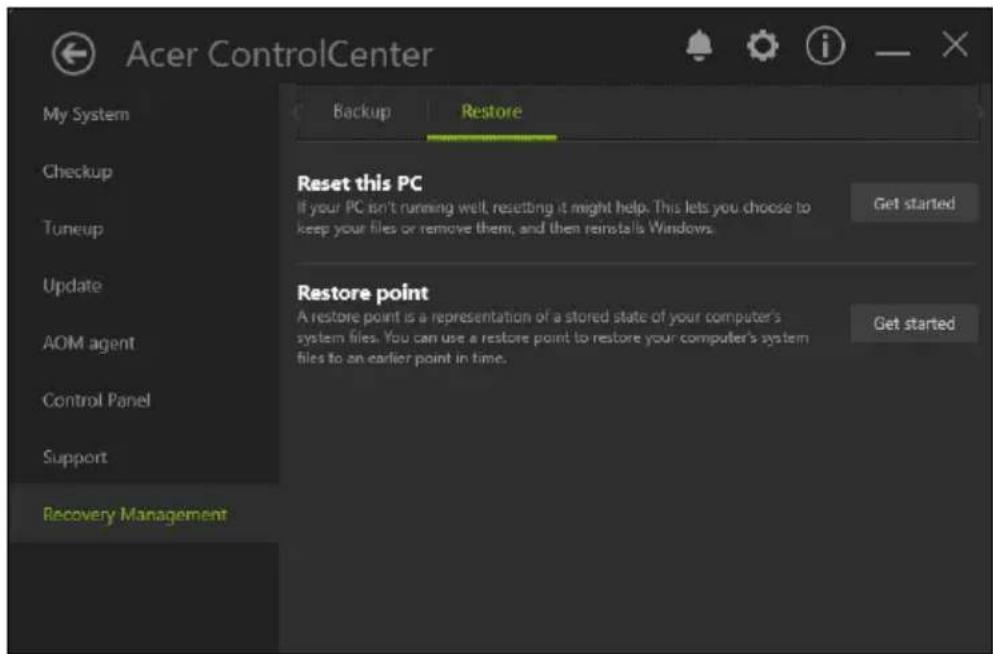The width and height of the screenshot is (993, 654).
Task: Go back using the arrow icon
Action: [73, 54]
